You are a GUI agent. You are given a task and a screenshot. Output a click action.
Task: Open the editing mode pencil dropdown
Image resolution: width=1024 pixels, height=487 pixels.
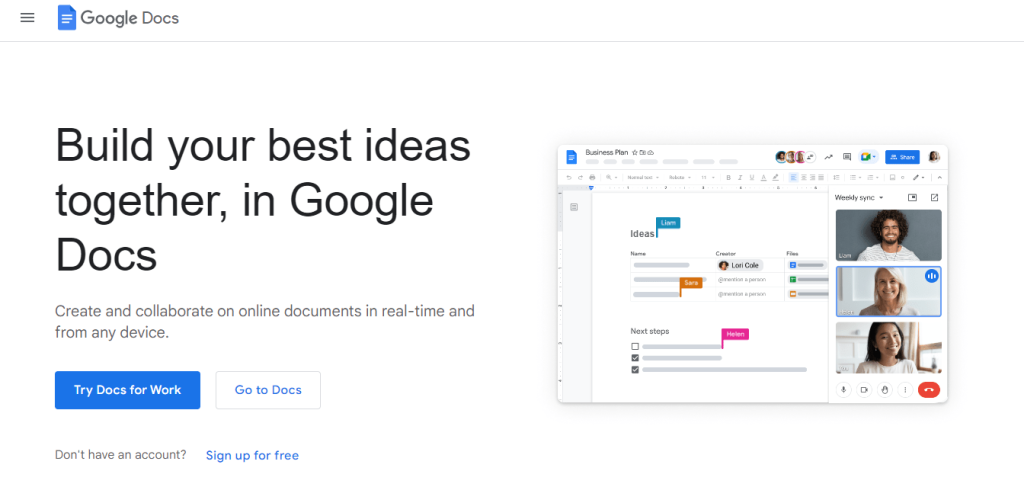pos(919,178)
